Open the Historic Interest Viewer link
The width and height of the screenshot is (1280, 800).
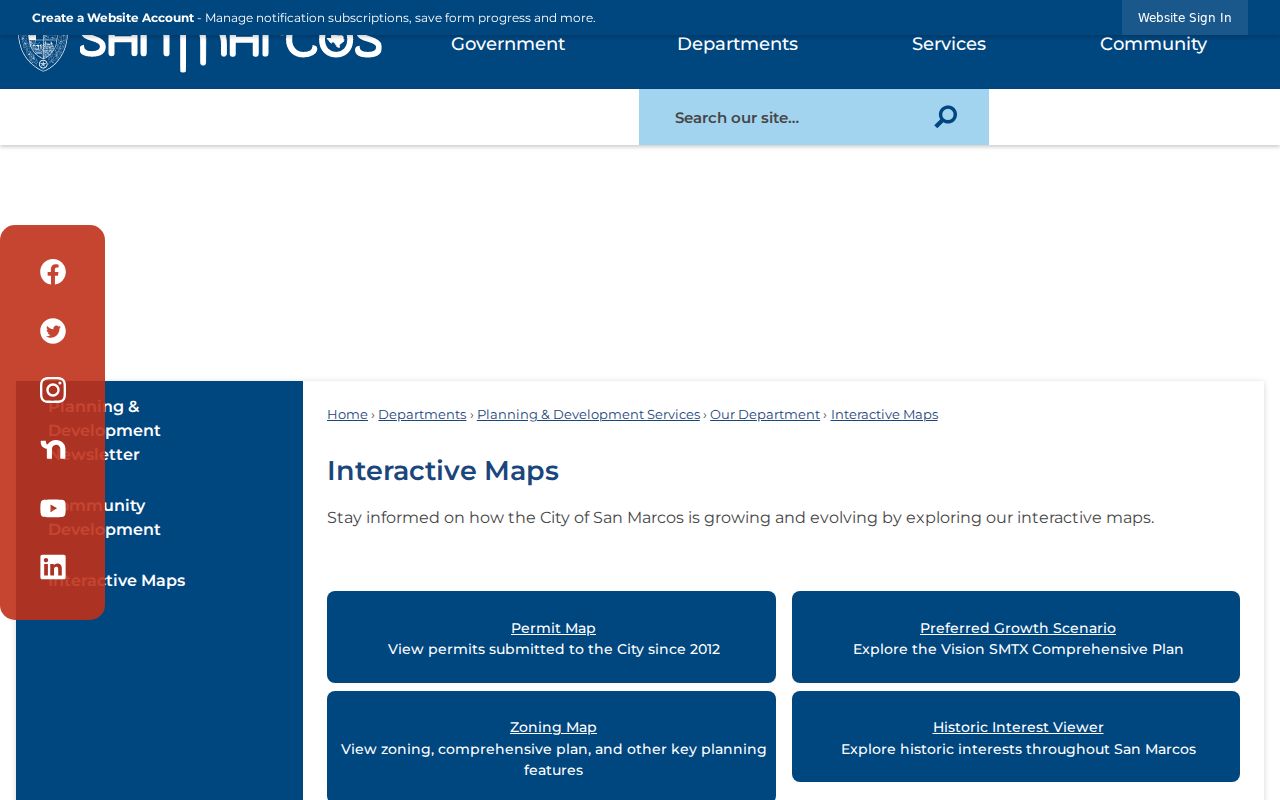1018,727
